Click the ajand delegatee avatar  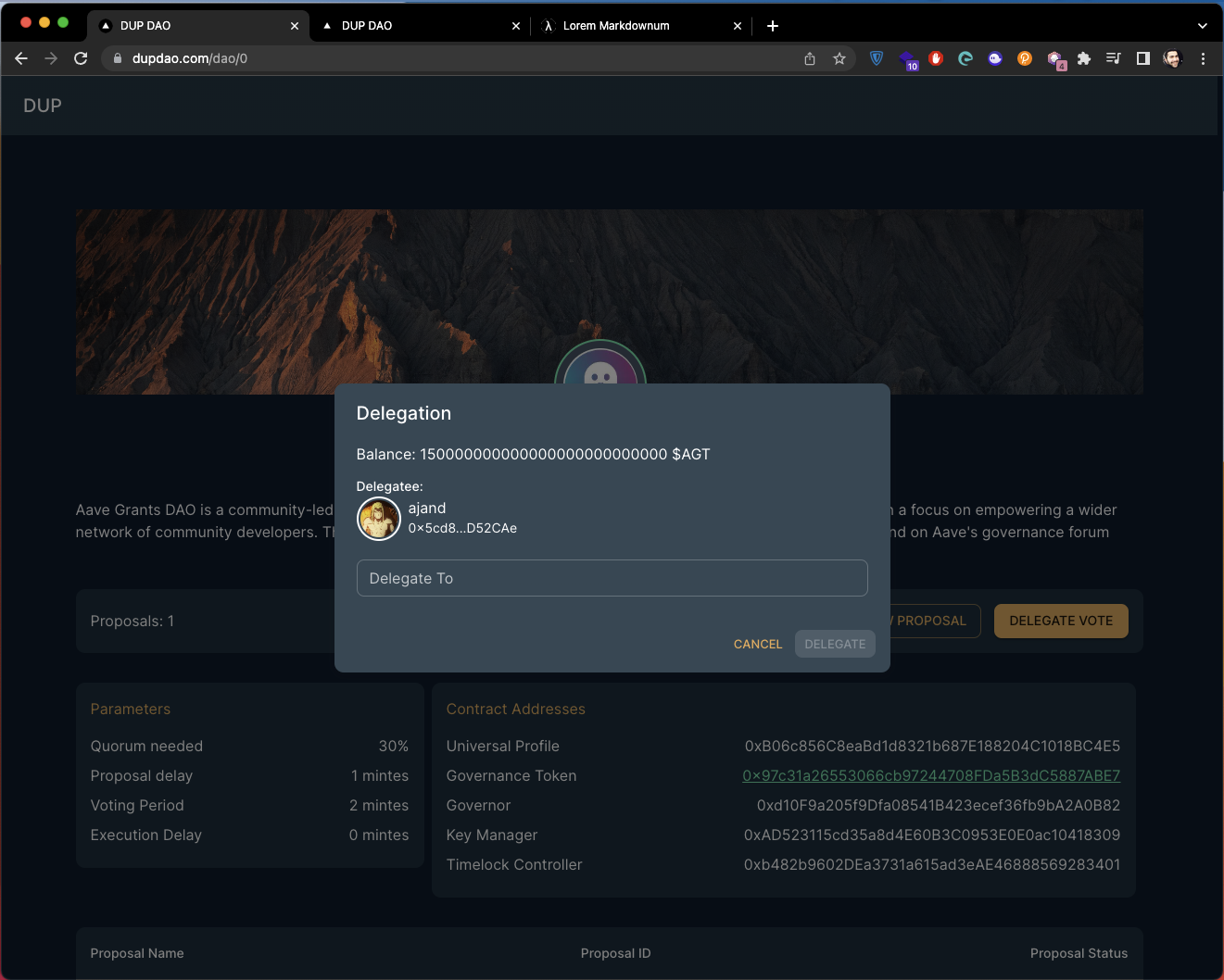(379, 519)
